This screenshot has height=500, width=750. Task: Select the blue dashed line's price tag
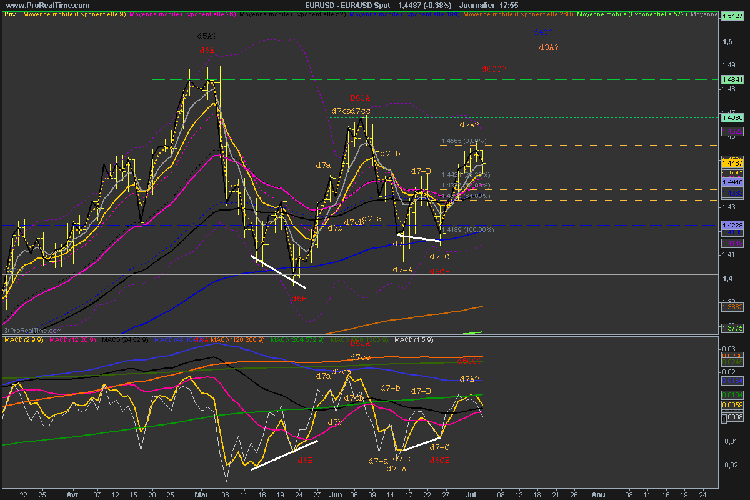click(734, 226)
